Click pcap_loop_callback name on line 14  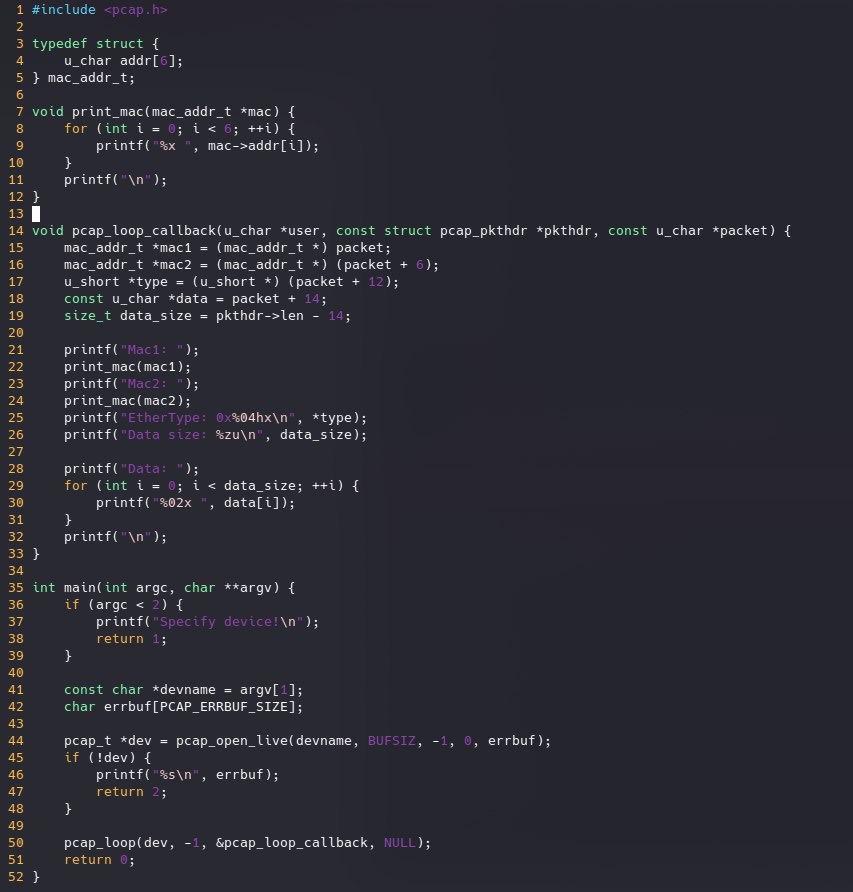click(143, 231)
